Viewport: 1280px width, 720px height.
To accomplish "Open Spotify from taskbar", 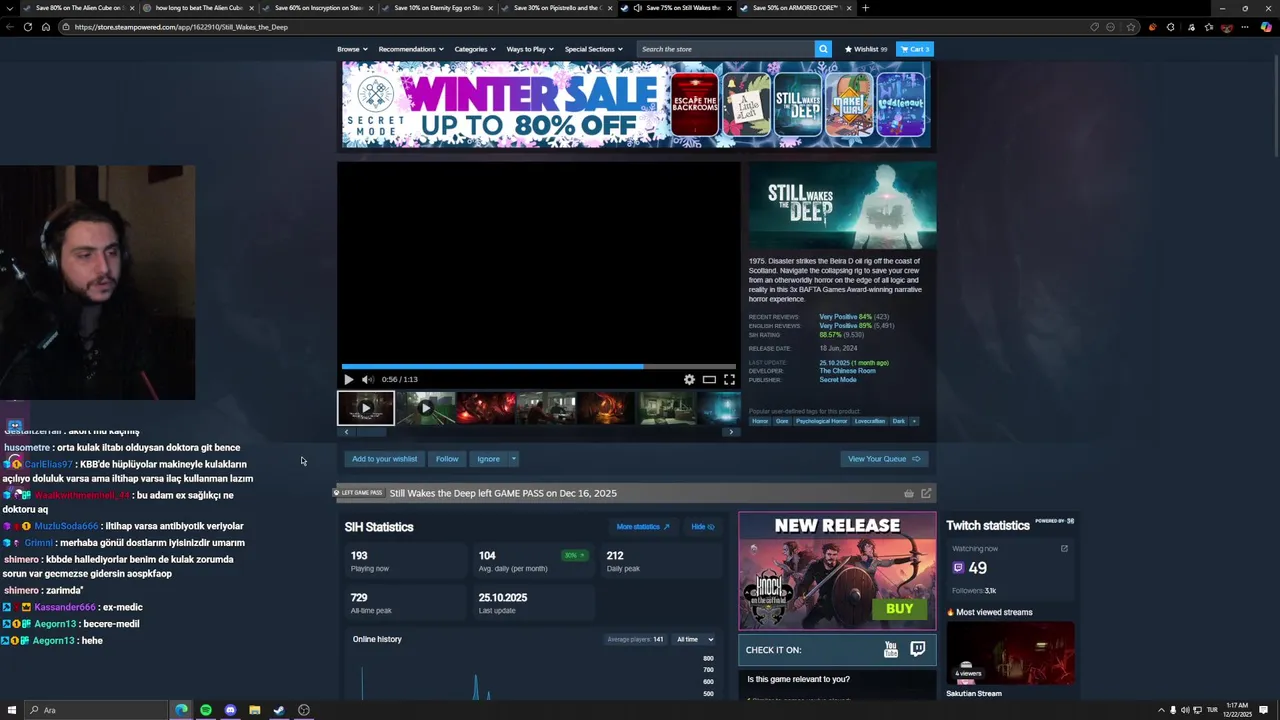I will coord(206,710).
